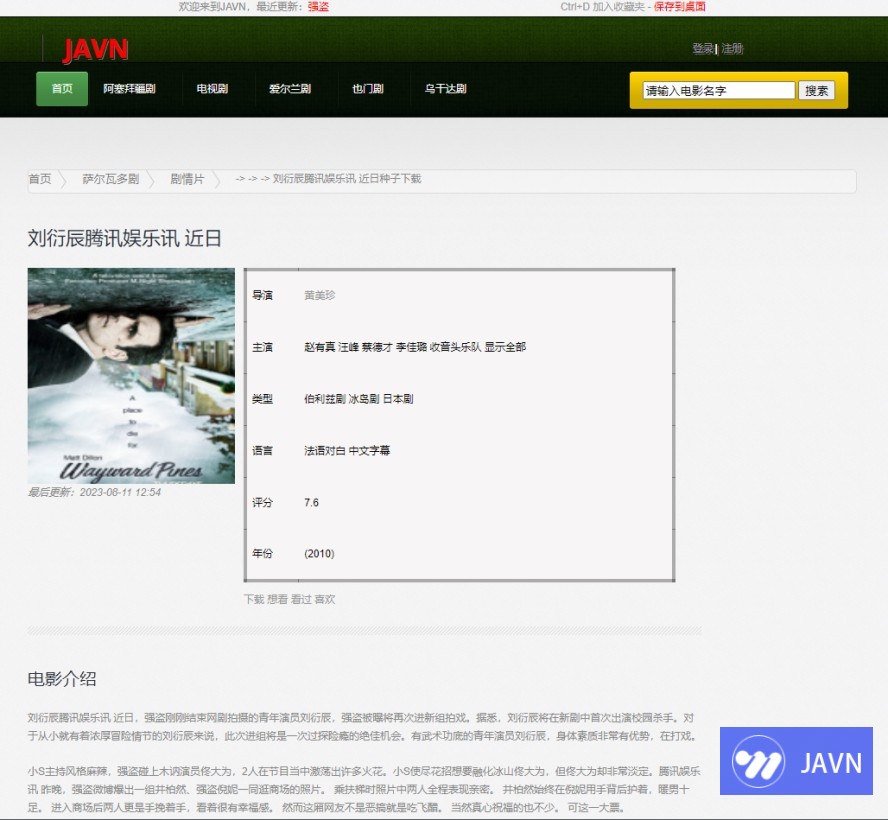Image resolution: width=888 pixels, height=820 pixels.
Task: Click the red 强盗 latest-update link
Action: coord(318,7)
